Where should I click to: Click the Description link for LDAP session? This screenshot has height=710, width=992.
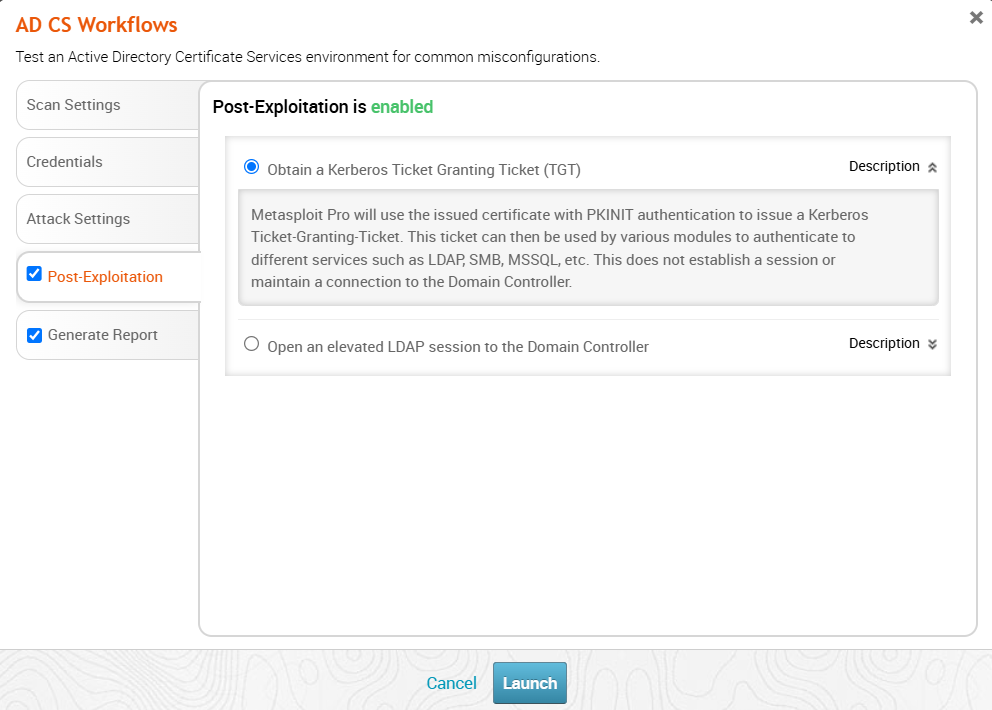(884, 344)
